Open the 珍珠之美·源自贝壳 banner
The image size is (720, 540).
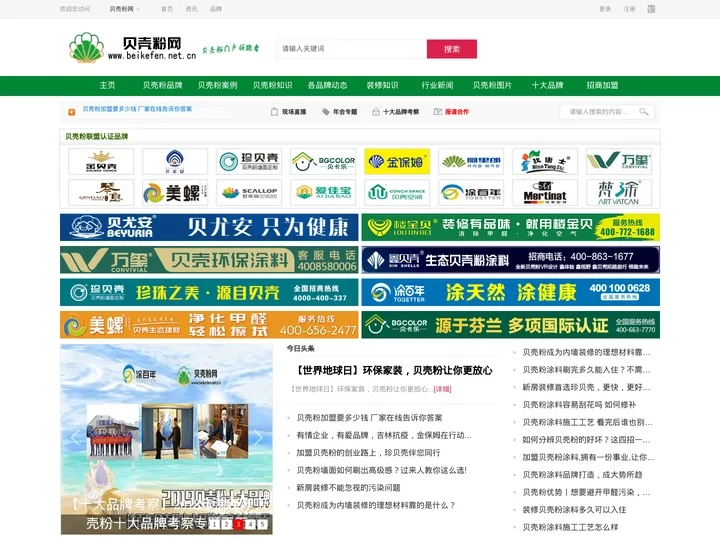[x=209, y=292]
